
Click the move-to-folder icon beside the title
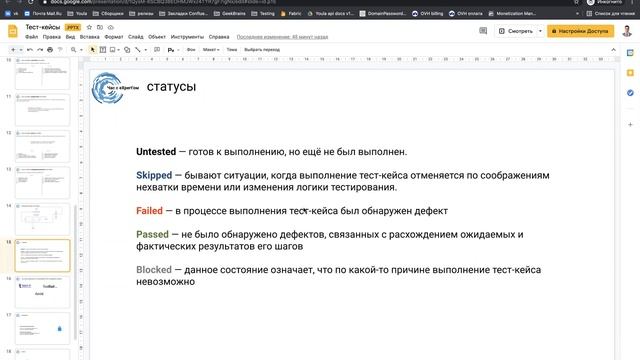pos(100,27)
